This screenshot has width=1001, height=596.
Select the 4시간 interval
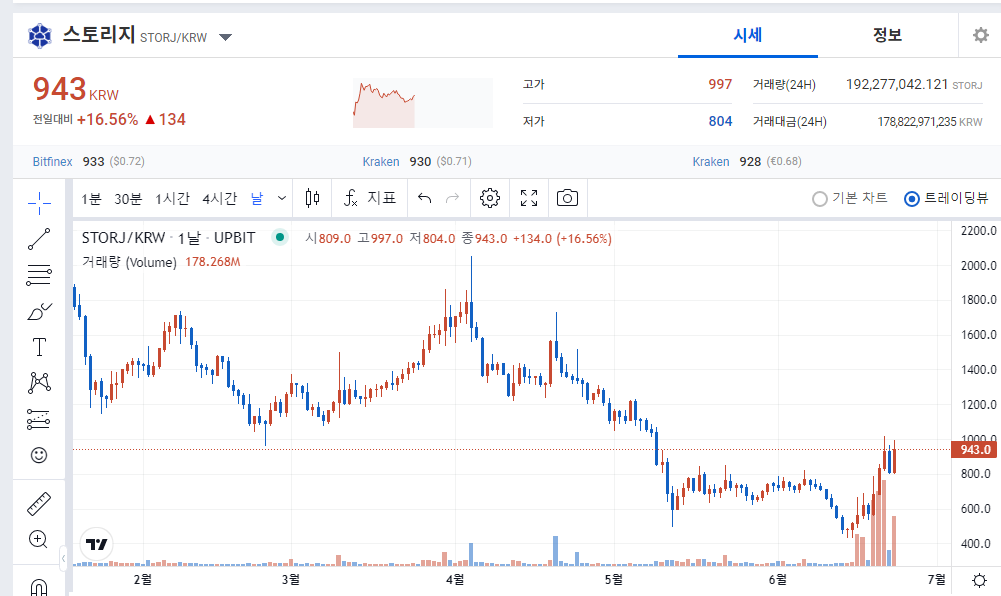[x=220, y=199]
